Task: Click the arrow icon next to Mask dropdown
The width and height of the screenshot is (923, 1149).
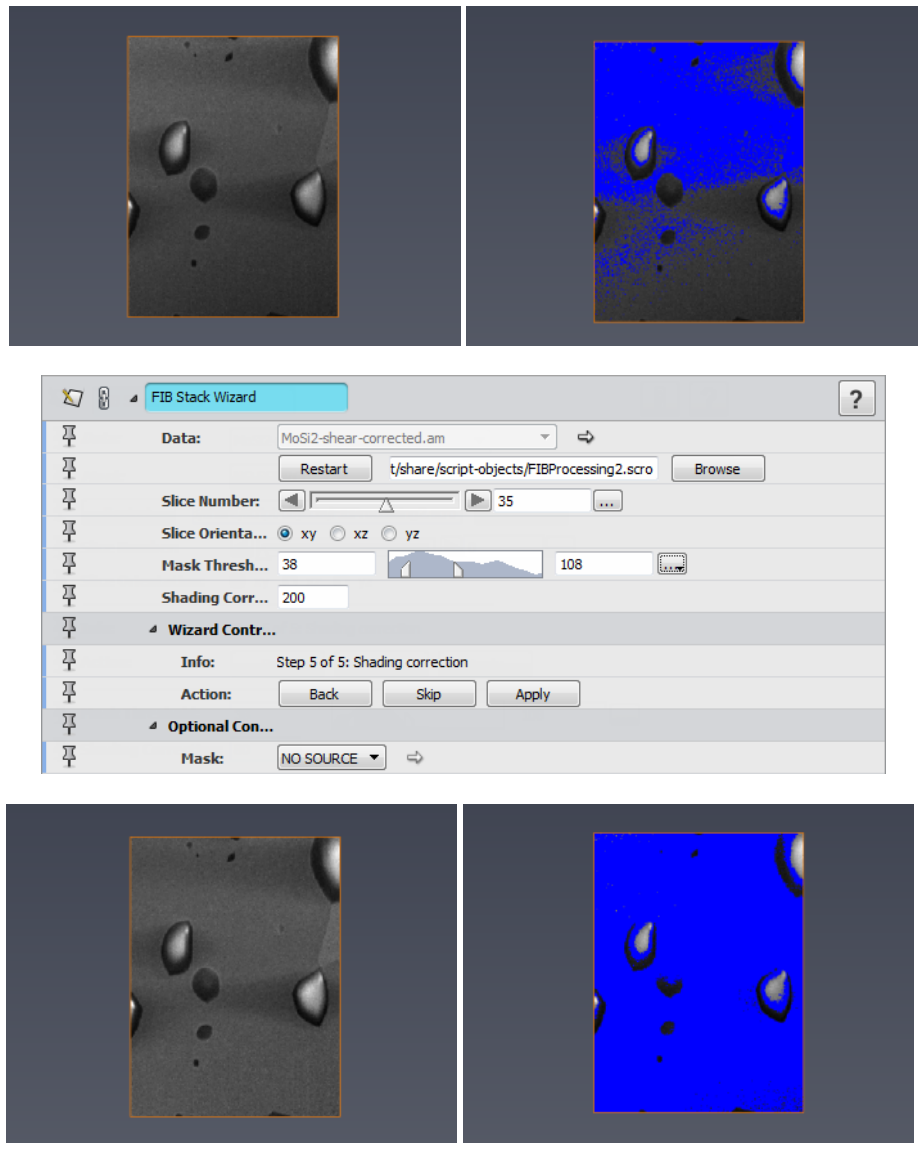Action: click(x=415, y=758)
